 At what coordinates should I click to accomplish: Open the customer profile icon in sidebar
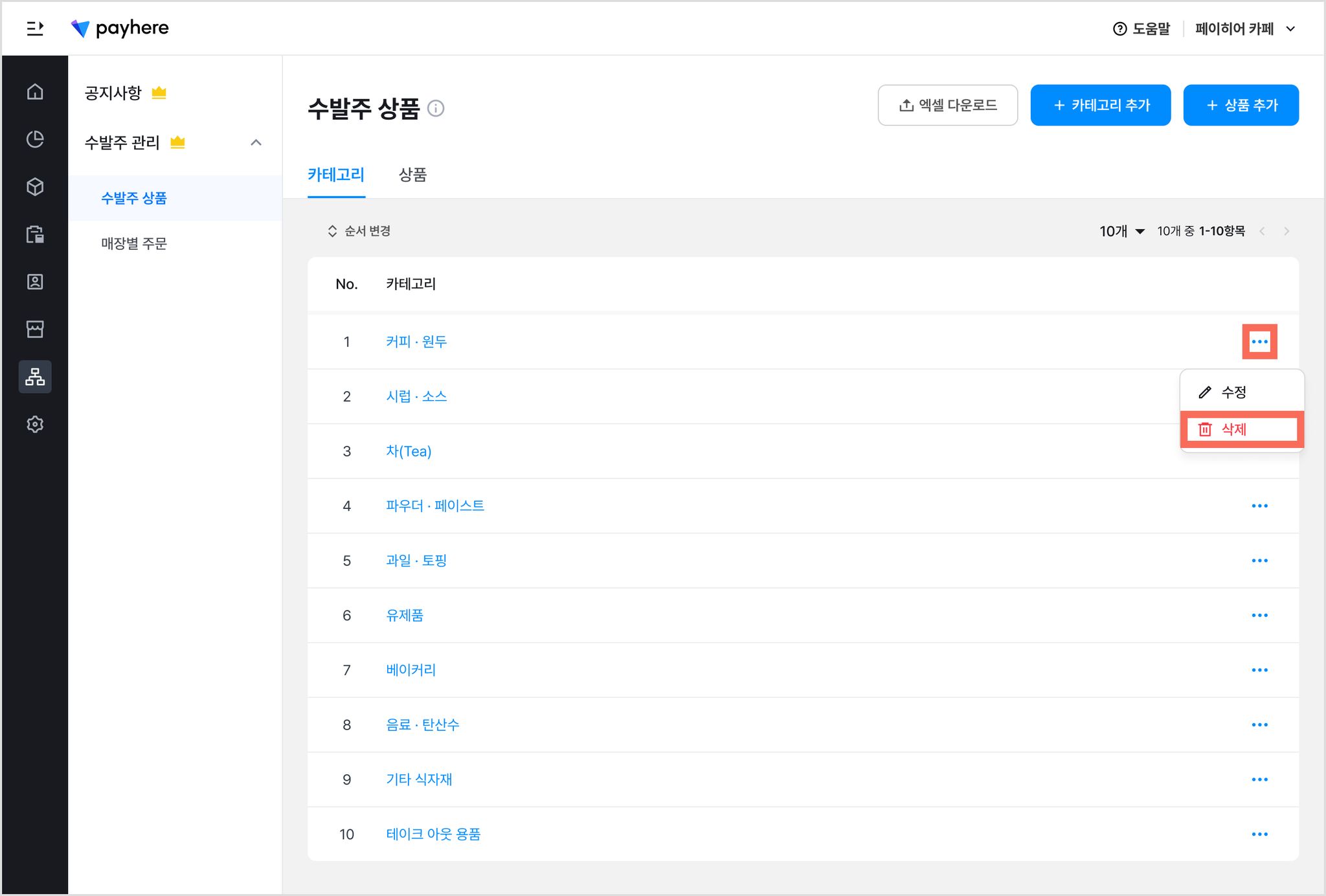(35, 282)
